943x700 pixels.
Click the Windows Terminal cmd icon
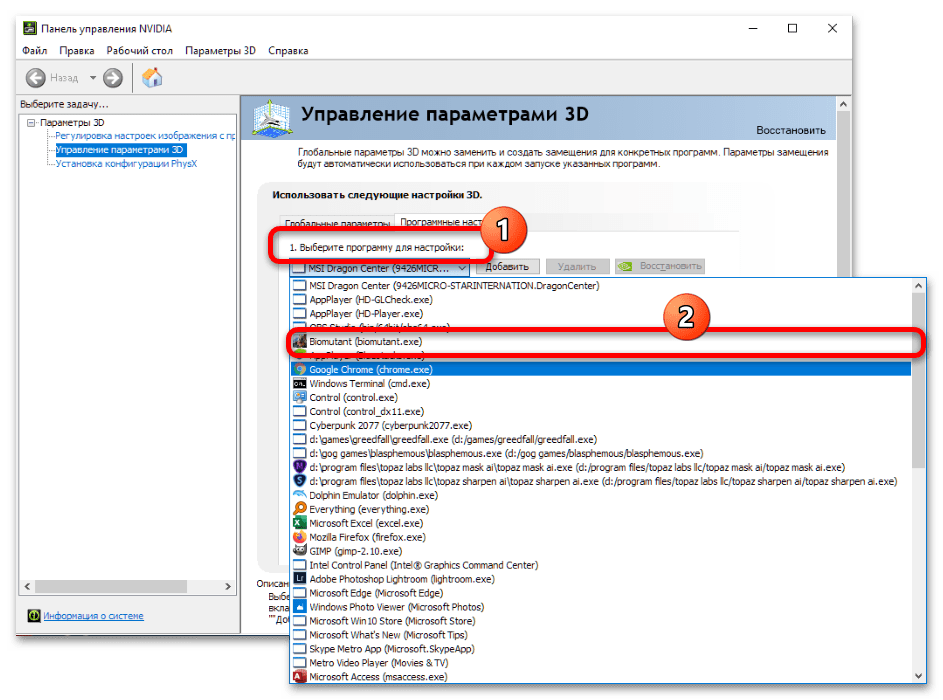[x=299, y=383]
